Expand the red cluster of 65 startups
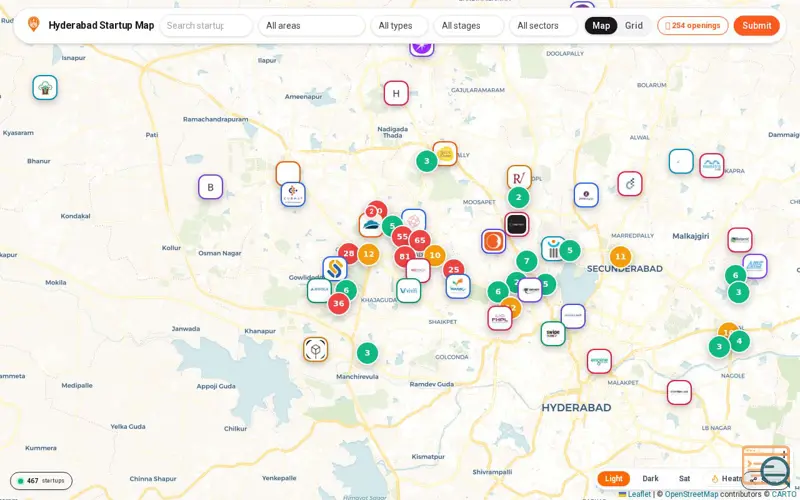 click(420, 240)
